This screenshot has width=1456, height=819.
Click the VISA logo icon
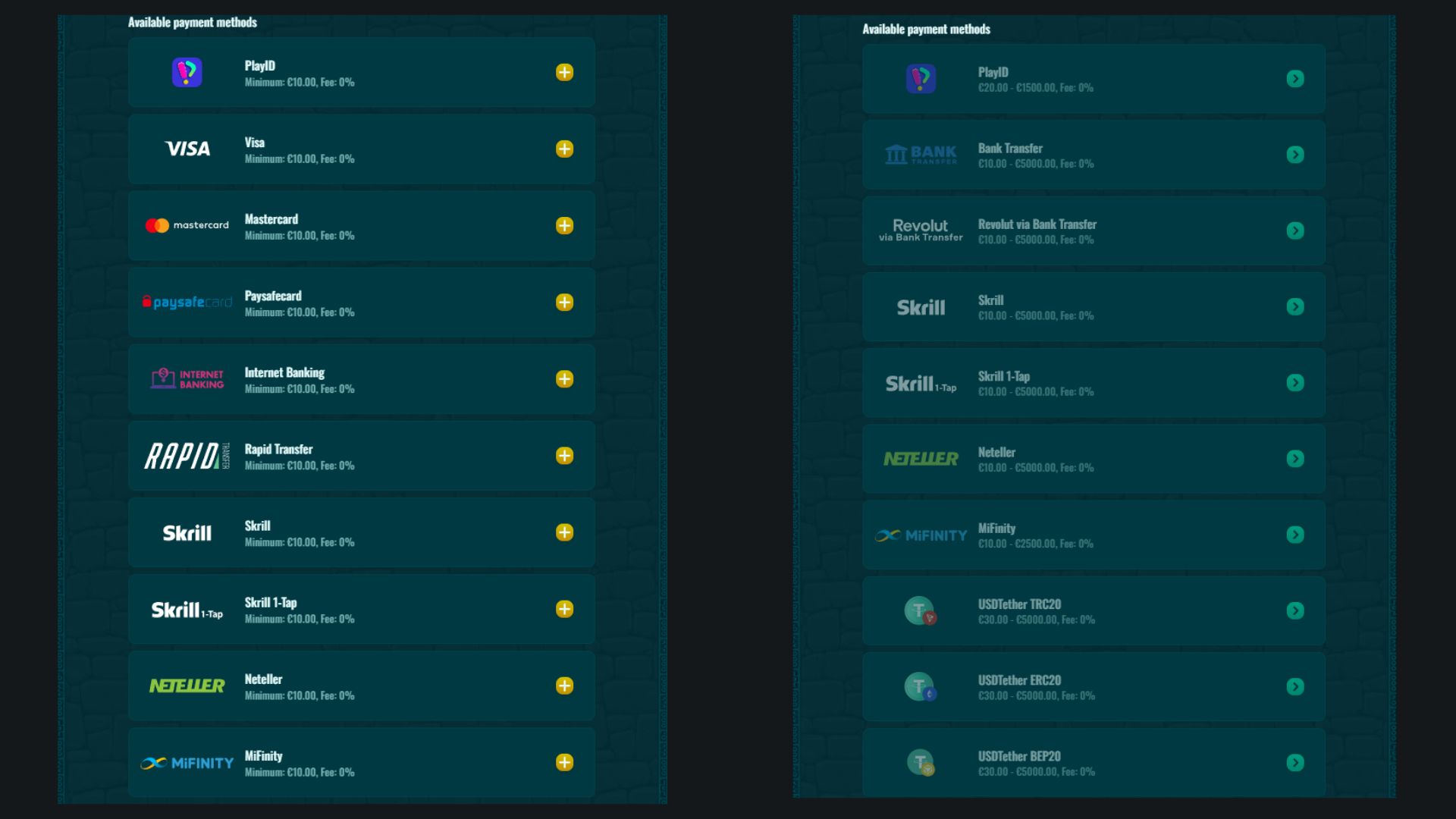coord(187,149)
